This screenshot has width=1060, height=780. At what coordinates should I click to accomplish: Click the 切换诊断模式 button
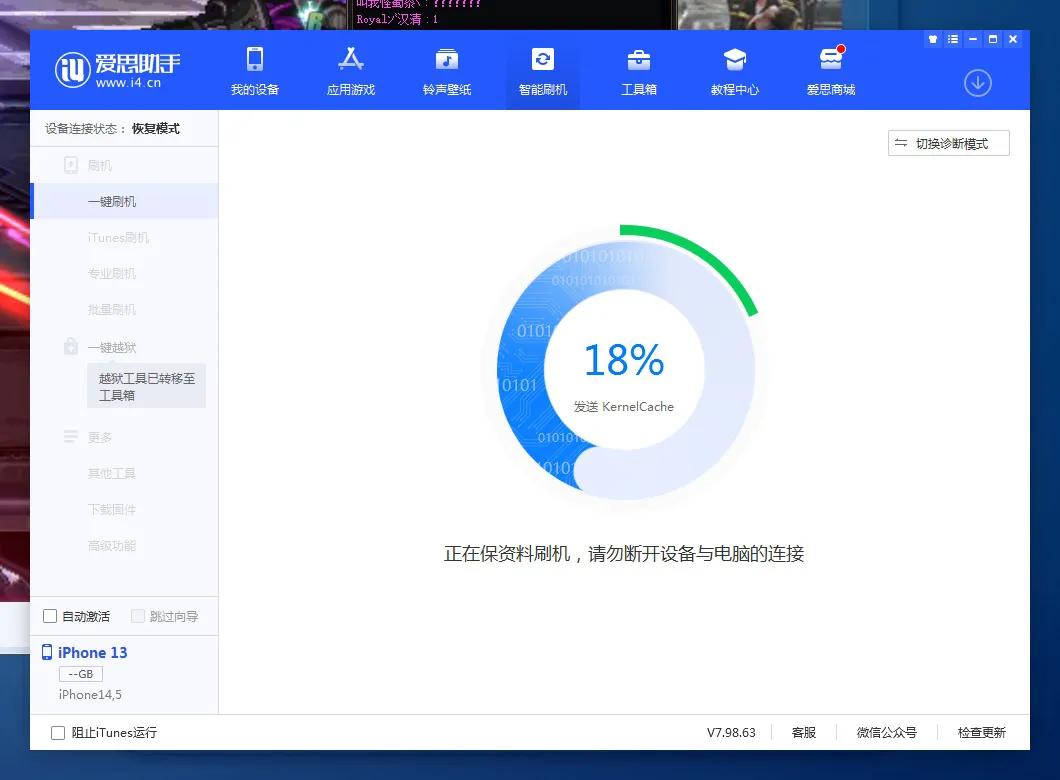click(x=948, y=143)
